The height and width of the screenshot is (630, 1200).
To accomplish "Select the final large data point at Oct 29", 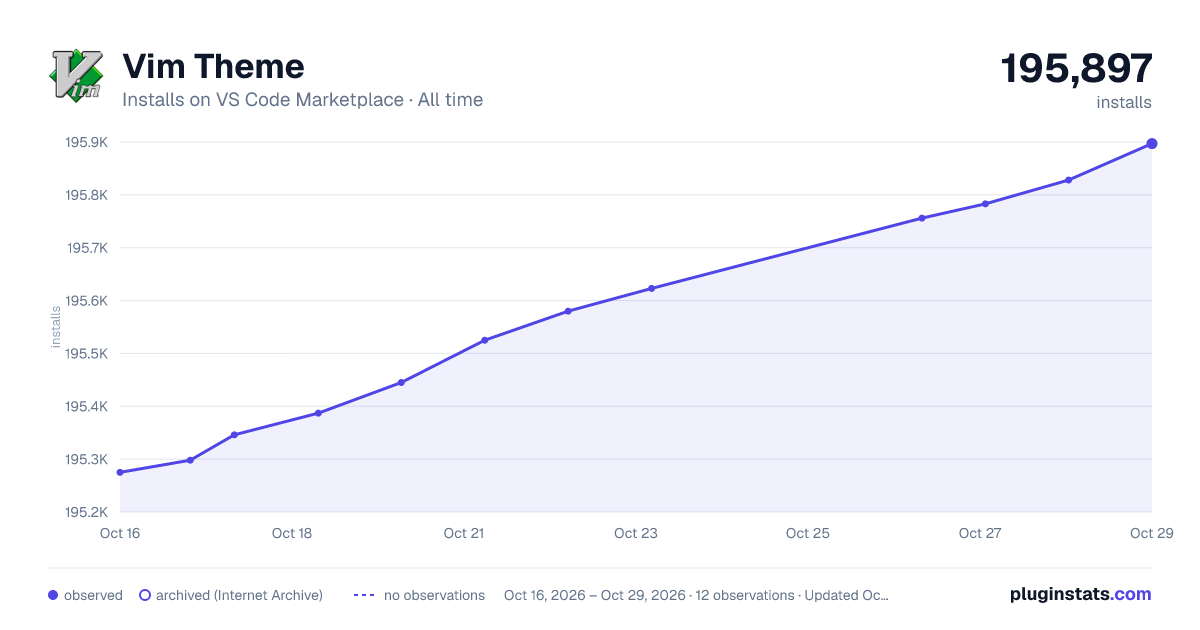I will (x=1152, y=144).
